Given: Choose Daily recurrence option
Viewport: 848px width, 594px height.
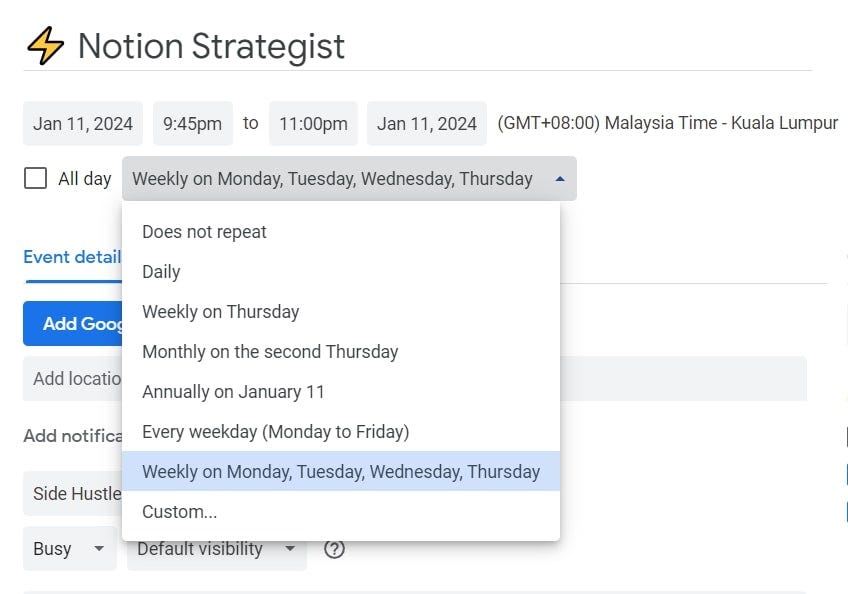Looking at the screenshot, I should tap(161, 271).
